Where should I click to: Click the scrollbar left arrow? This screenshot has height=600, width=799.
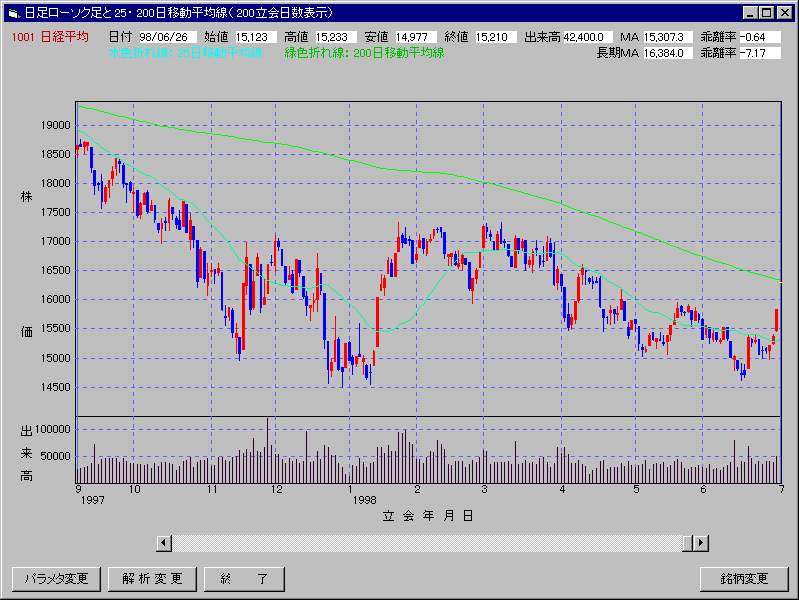pyautogui.click(x=164, y=542)
